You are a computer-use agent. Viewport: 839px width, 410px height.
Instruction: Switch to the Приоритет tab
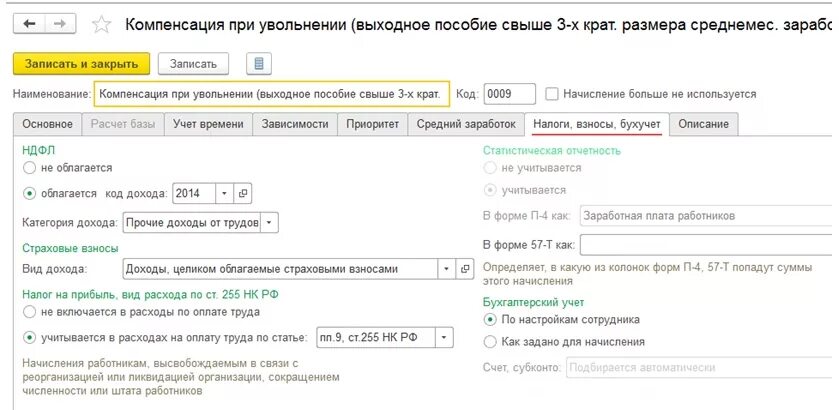click(372, 124)
